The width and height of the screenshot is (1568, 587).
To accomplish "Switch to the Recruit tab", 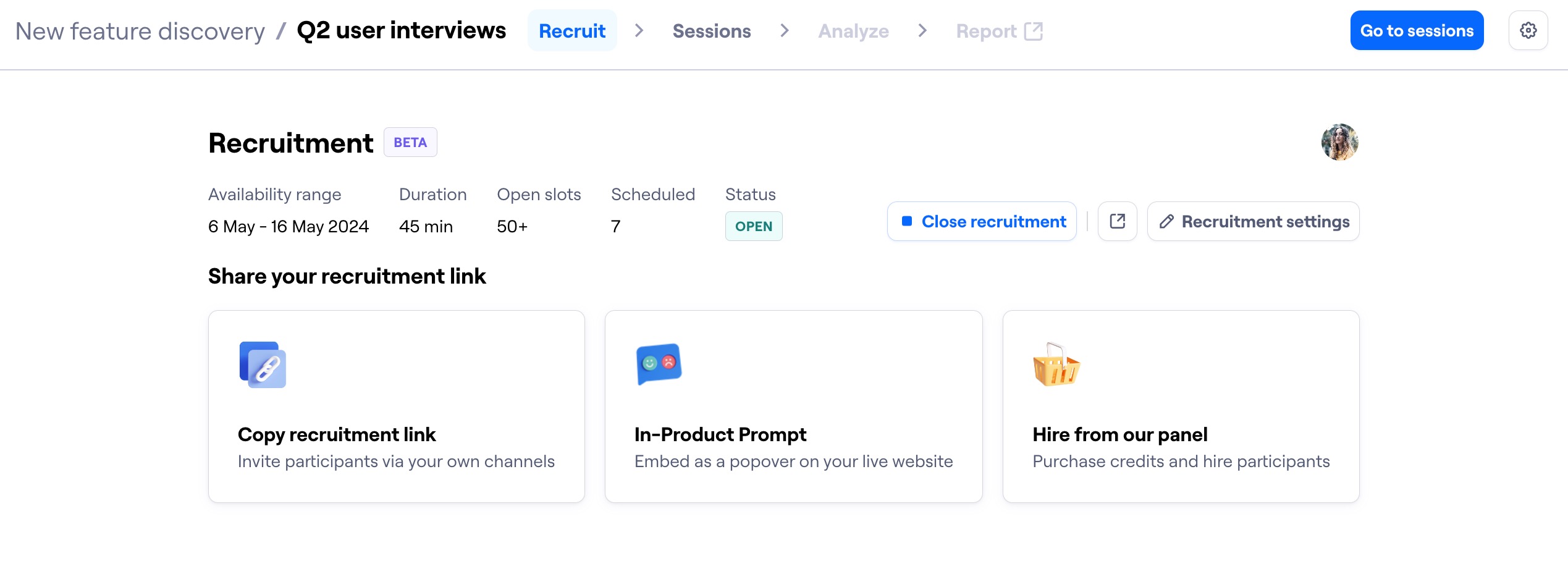I will [571, 31].
